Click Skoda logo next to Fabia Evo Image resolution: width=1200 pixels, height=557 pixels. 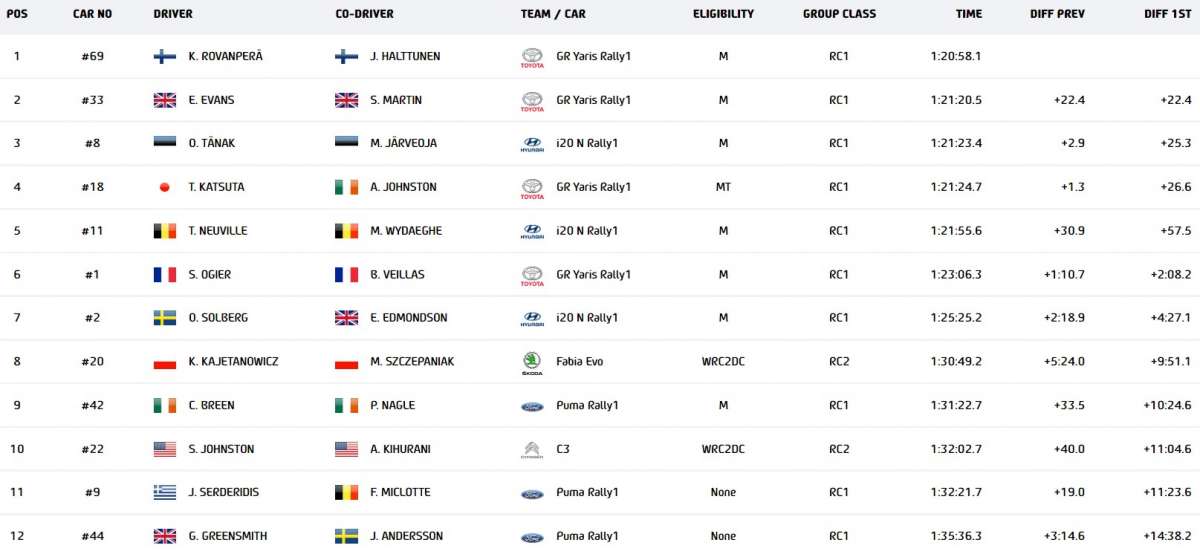[x=532, y=362]
